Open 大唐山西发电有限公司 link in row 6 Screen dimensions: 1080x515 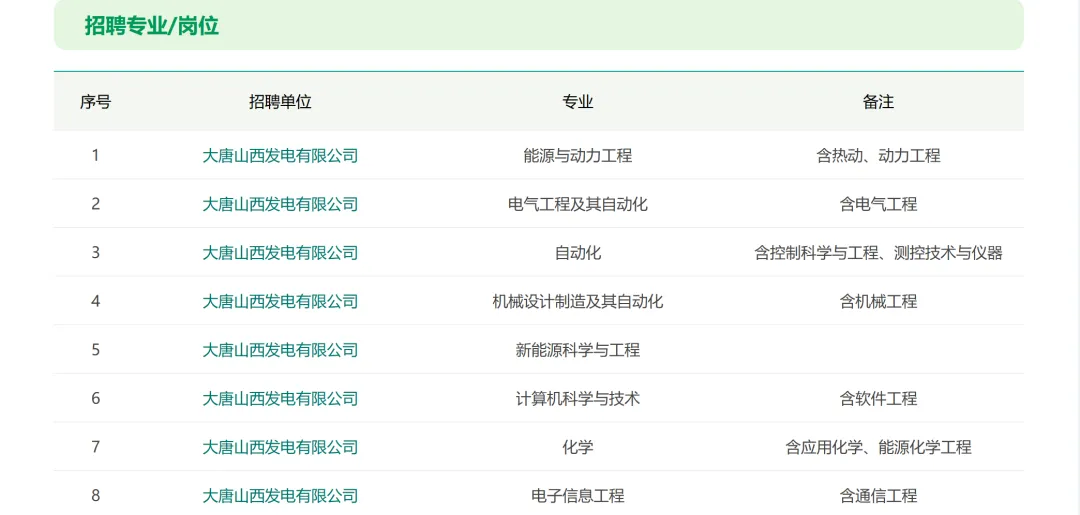point(280,398)
